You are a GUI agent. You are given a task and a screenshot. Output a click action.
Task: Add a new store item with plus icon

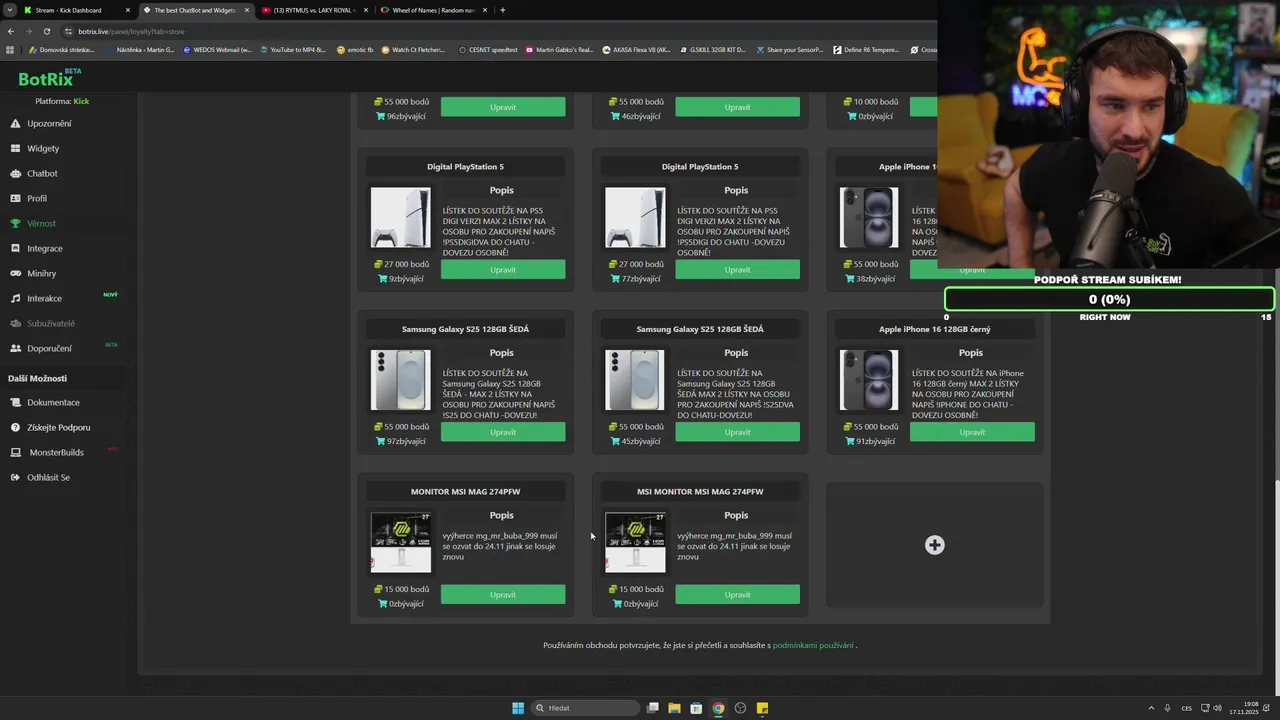(x=934, y=545)
